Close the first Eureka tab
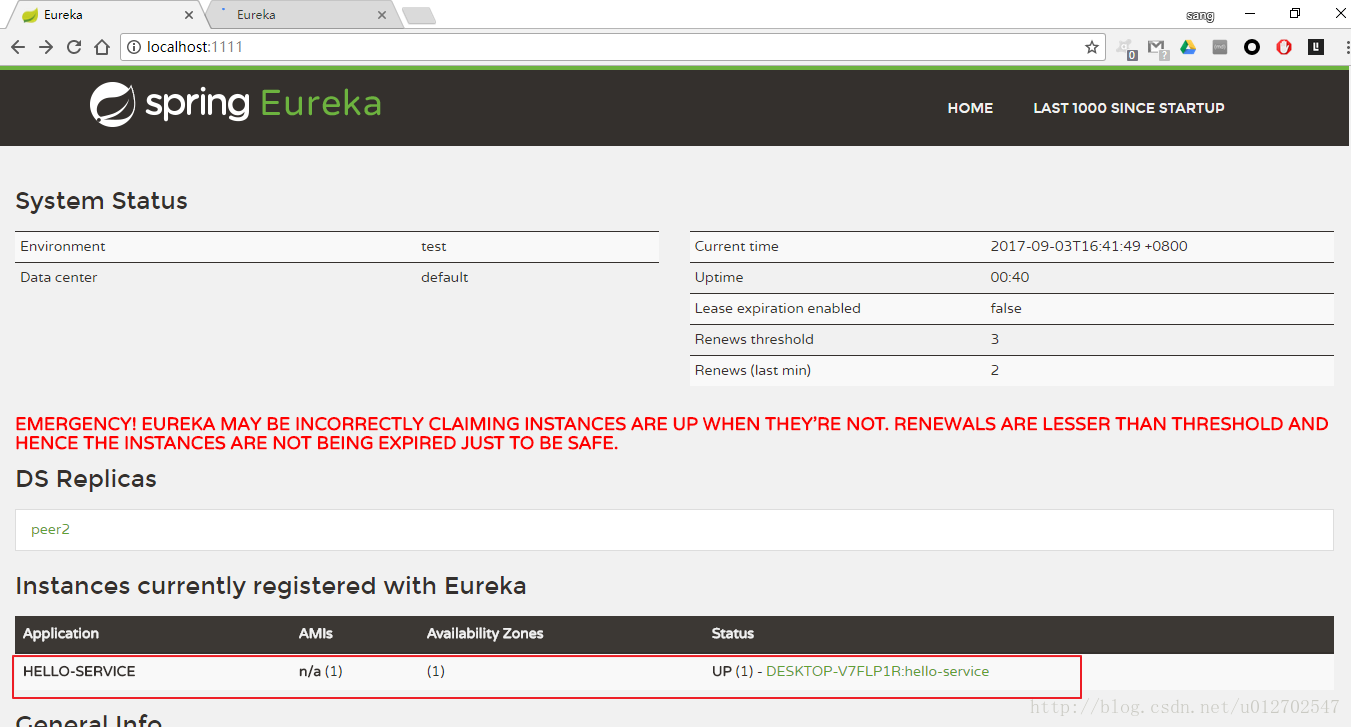Image resolution: width=1351 pixels, height=727 pixels. click(190, 15)
